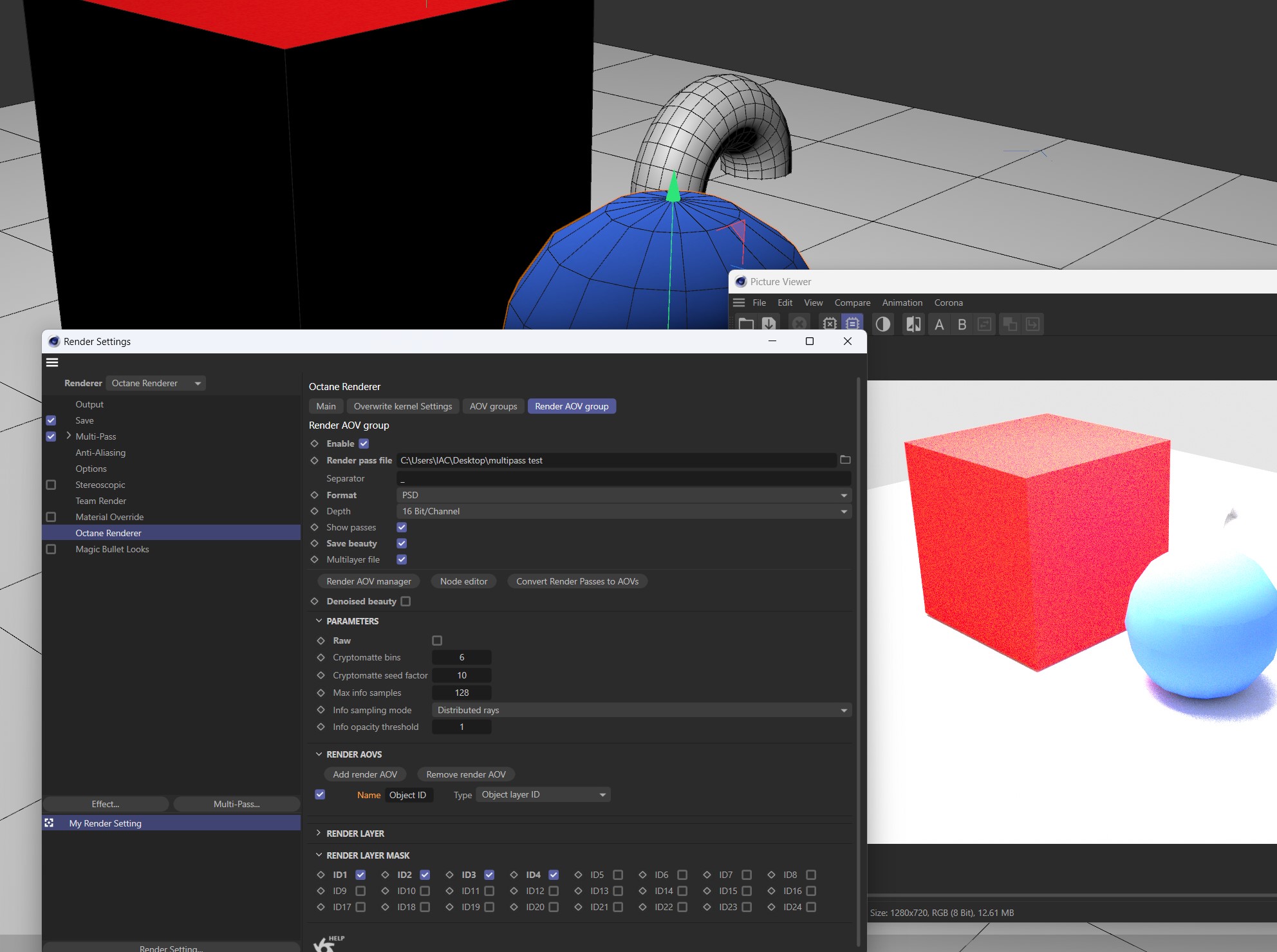
Task: Check the ID5 render layer mask
Action: point(618,875)
